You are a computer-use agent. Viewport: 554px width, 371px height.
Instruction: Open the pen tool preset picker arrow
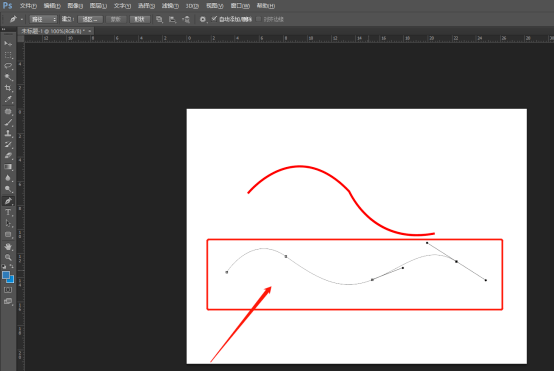(22, 19)
